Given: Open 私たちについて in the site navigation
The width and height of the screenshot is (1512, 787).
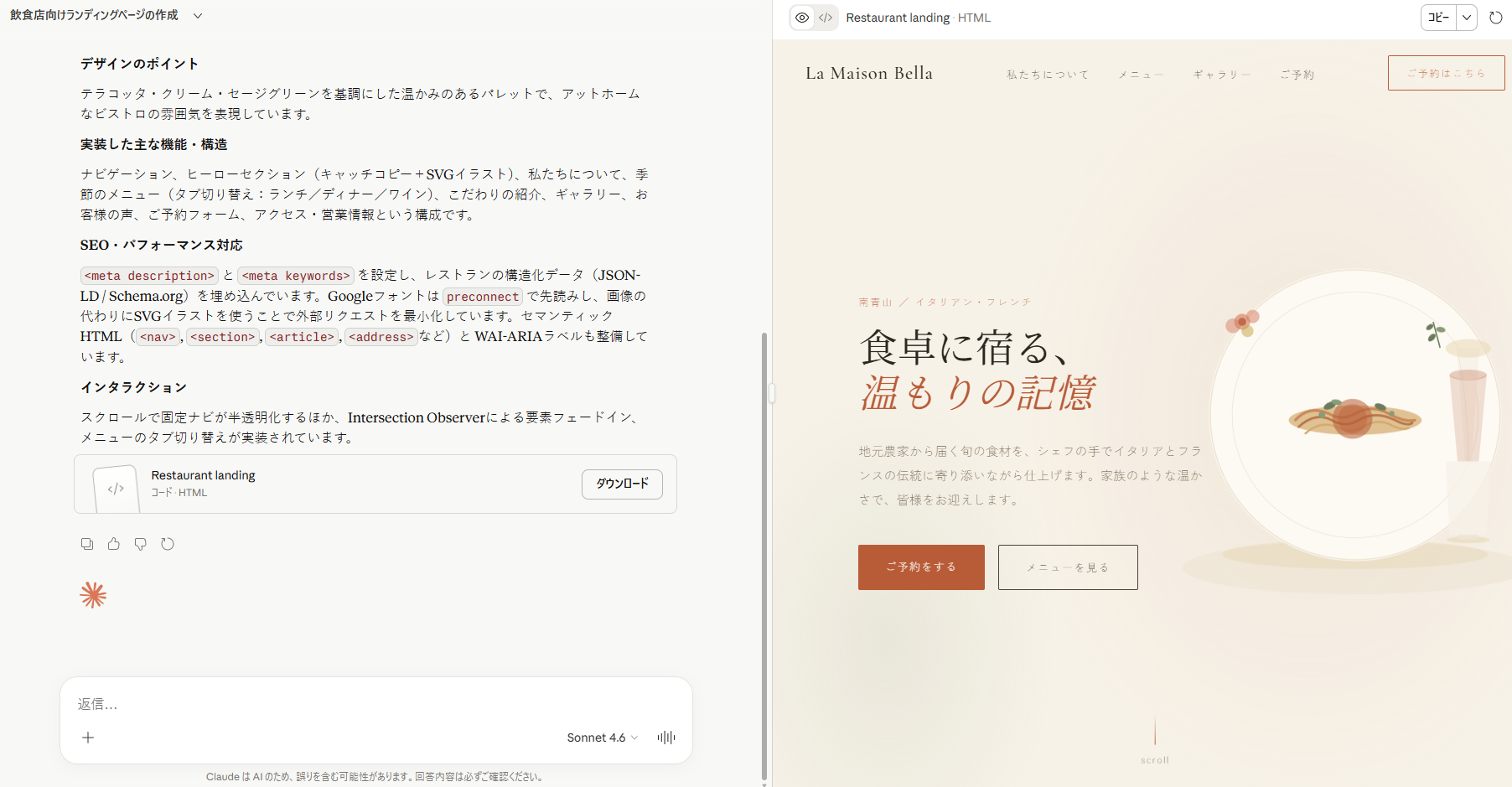Looking at the screenshot, I should (1048, 75).
